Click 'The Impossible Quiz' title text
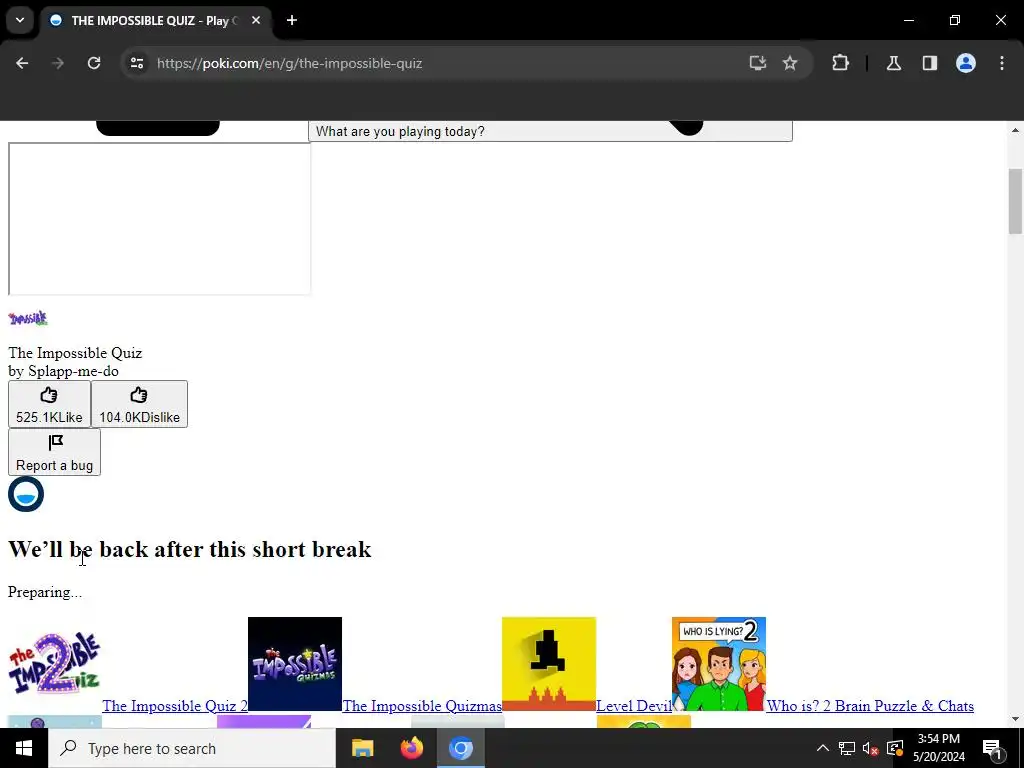This screenshot has height=768, width=1024. [75, 353]
